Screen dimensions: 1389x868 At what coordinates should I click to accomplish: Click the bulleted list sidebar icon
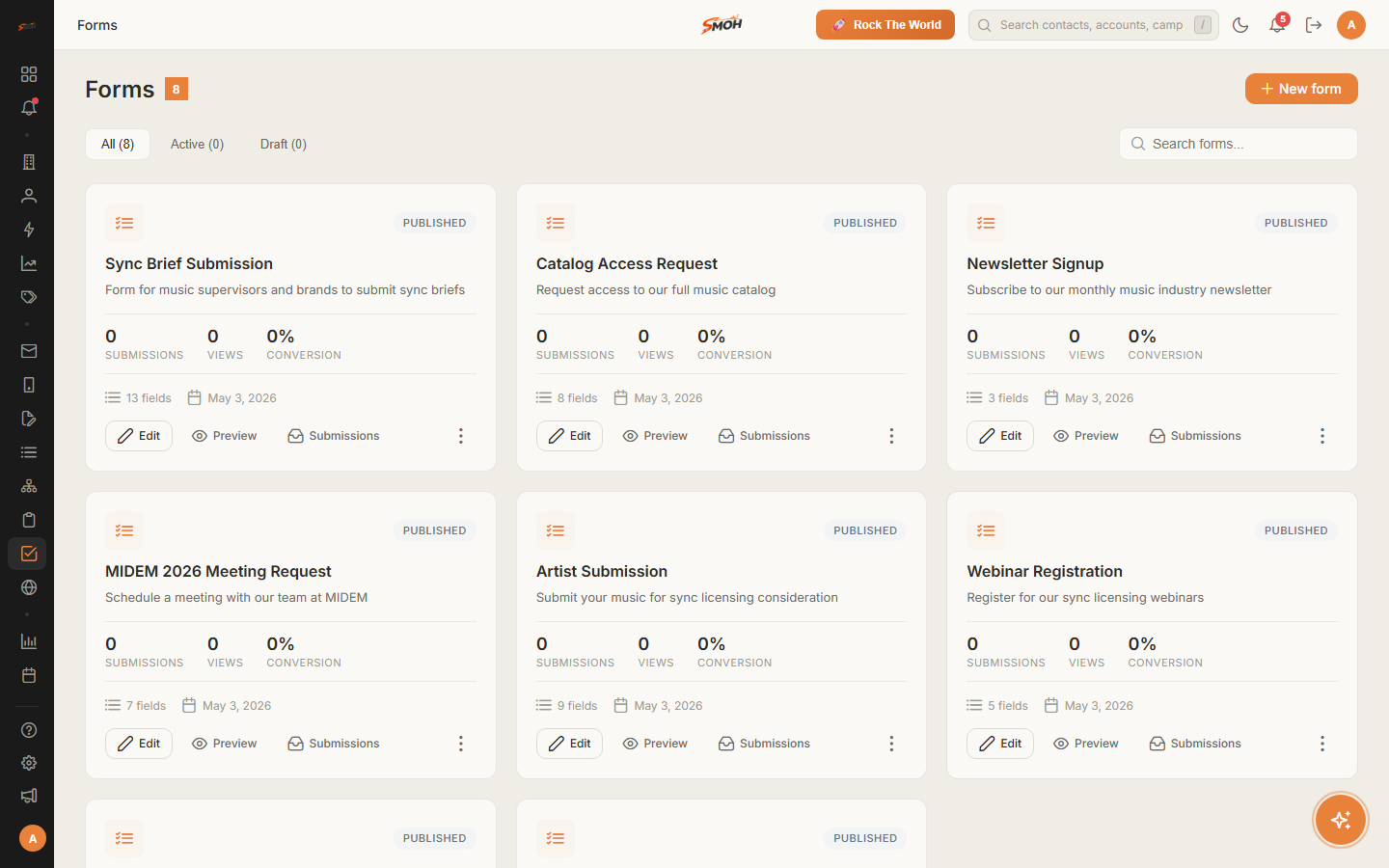29,452
